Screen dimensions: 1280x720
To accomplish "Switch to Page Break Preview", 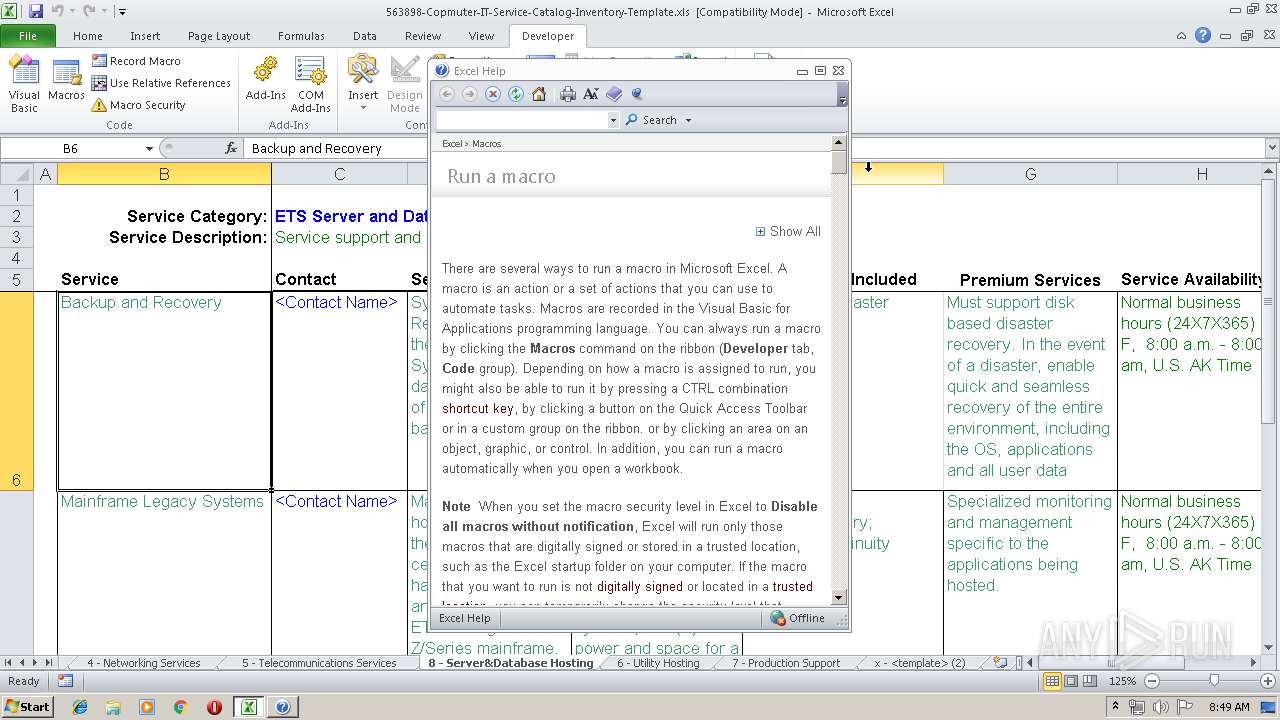I will tap(1090, 681).
